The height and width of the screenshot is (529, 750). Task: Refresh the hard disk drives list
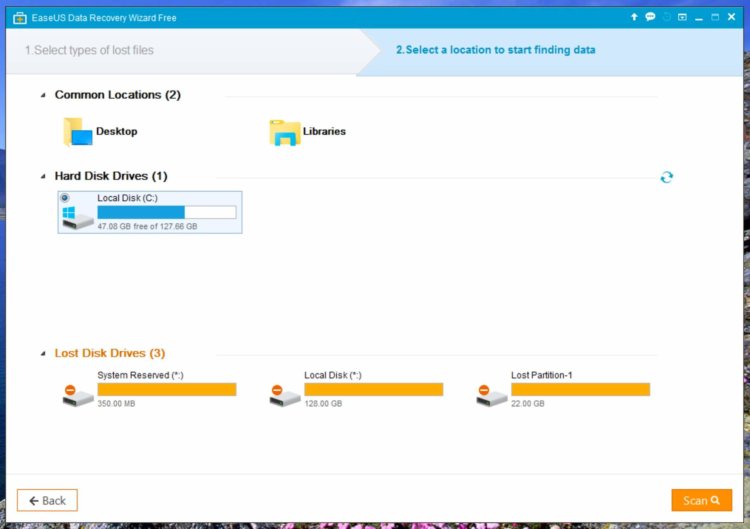666,177
